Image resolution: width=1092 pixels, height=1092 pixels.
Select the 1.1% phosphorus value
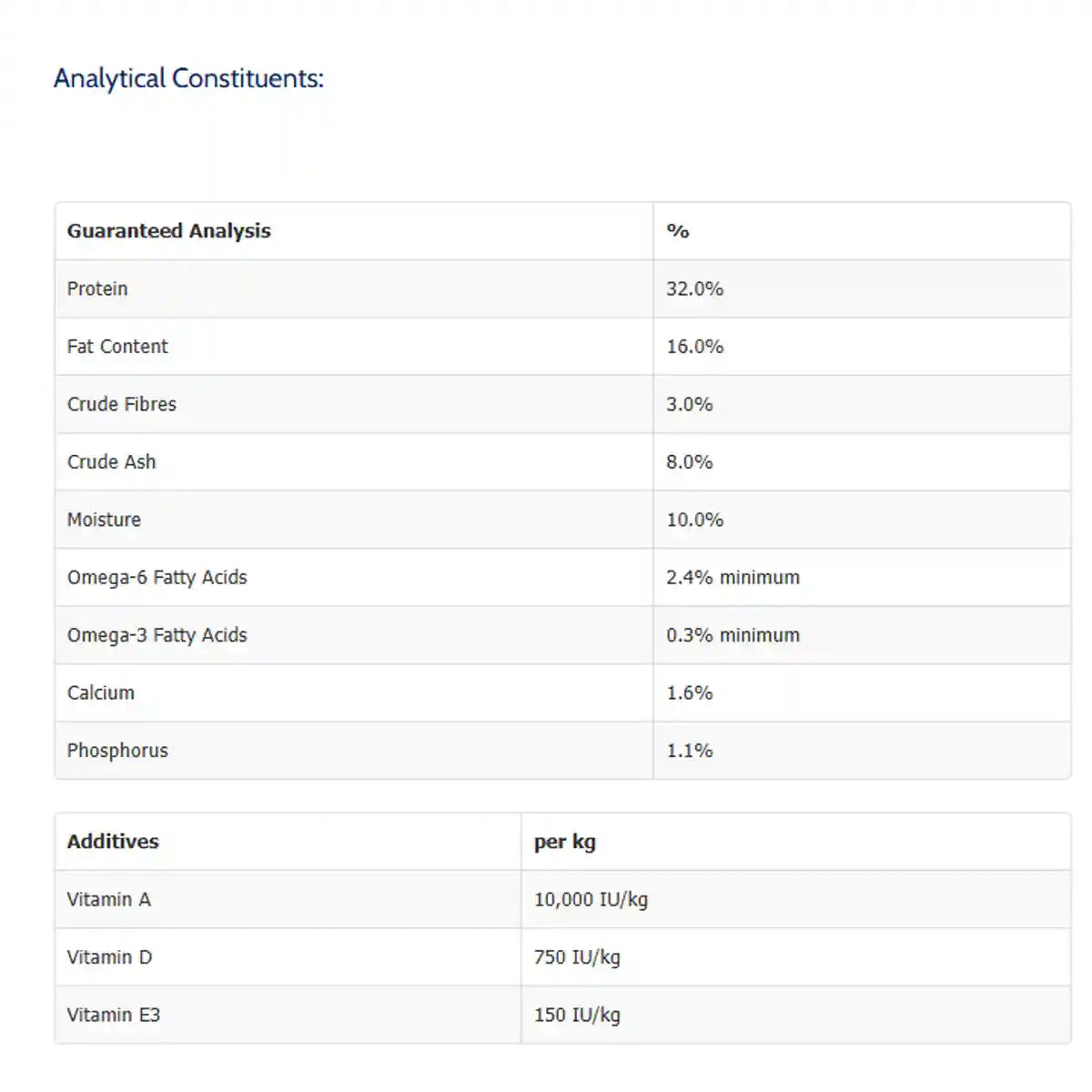click(689, 751)
